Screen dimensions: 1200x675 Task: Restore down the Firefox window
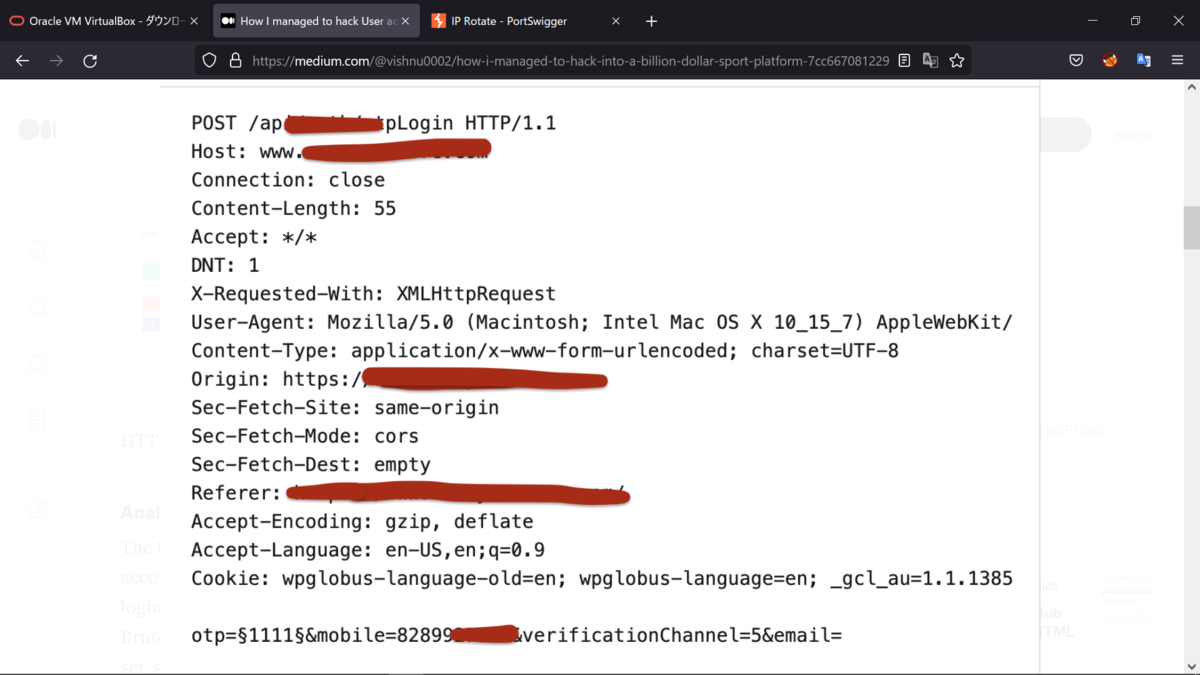pos(1135,20)
